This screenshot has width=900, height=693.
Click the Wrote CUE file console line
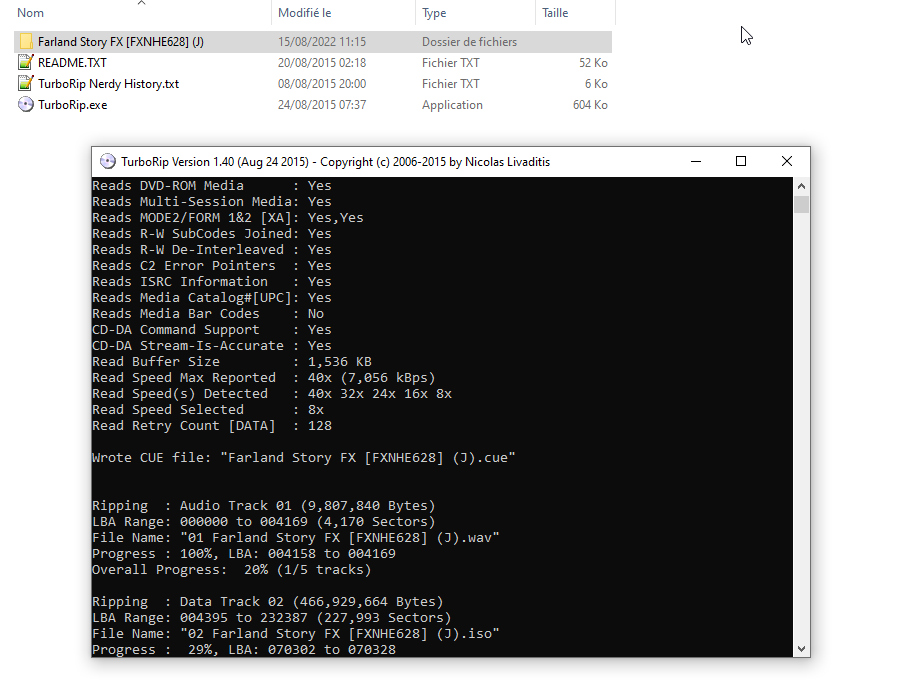click(x=304, y=458)
